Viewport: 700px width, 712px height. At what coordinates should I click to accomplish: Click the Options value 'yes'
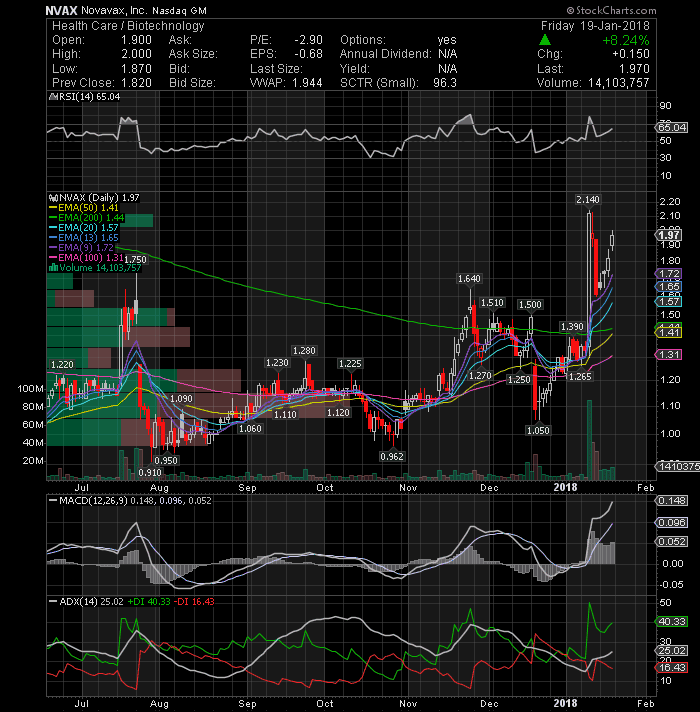pos(447,40)
